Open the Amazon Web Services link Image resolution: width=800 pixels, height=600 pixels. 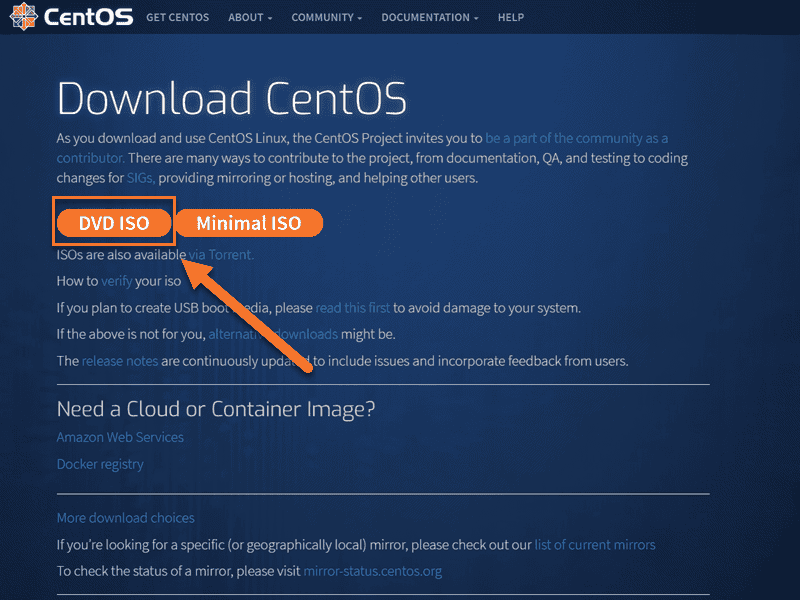click(120, 437)
